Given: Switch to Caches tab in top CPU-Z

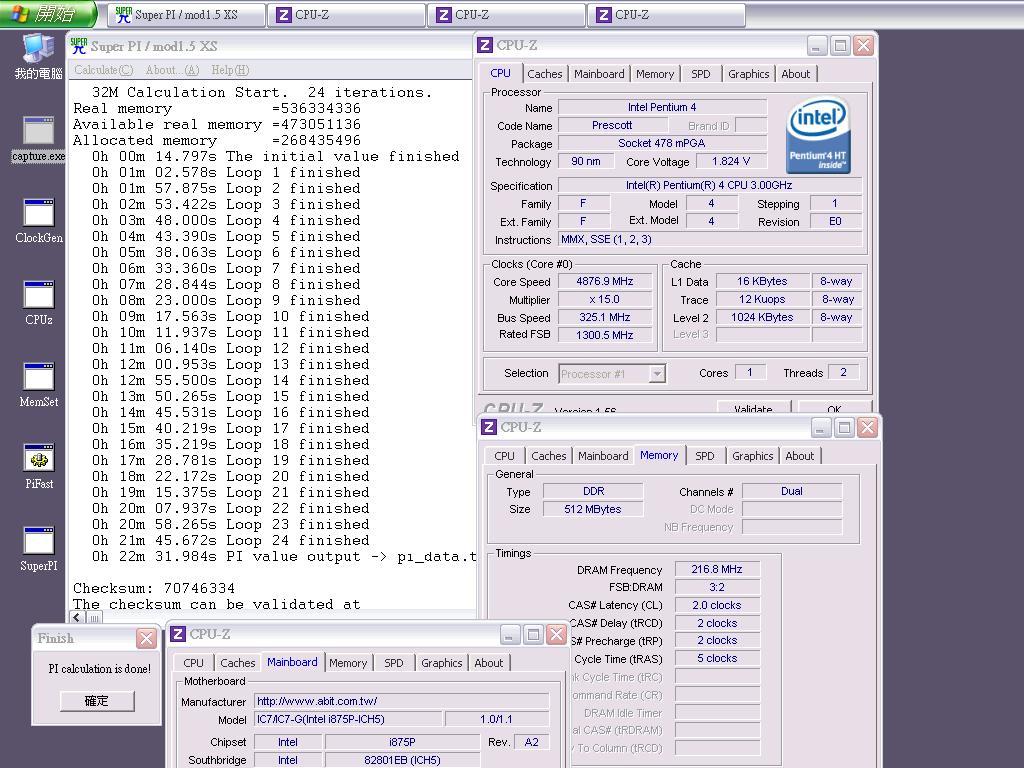Looking at the screenshot, I should point(545,74).
